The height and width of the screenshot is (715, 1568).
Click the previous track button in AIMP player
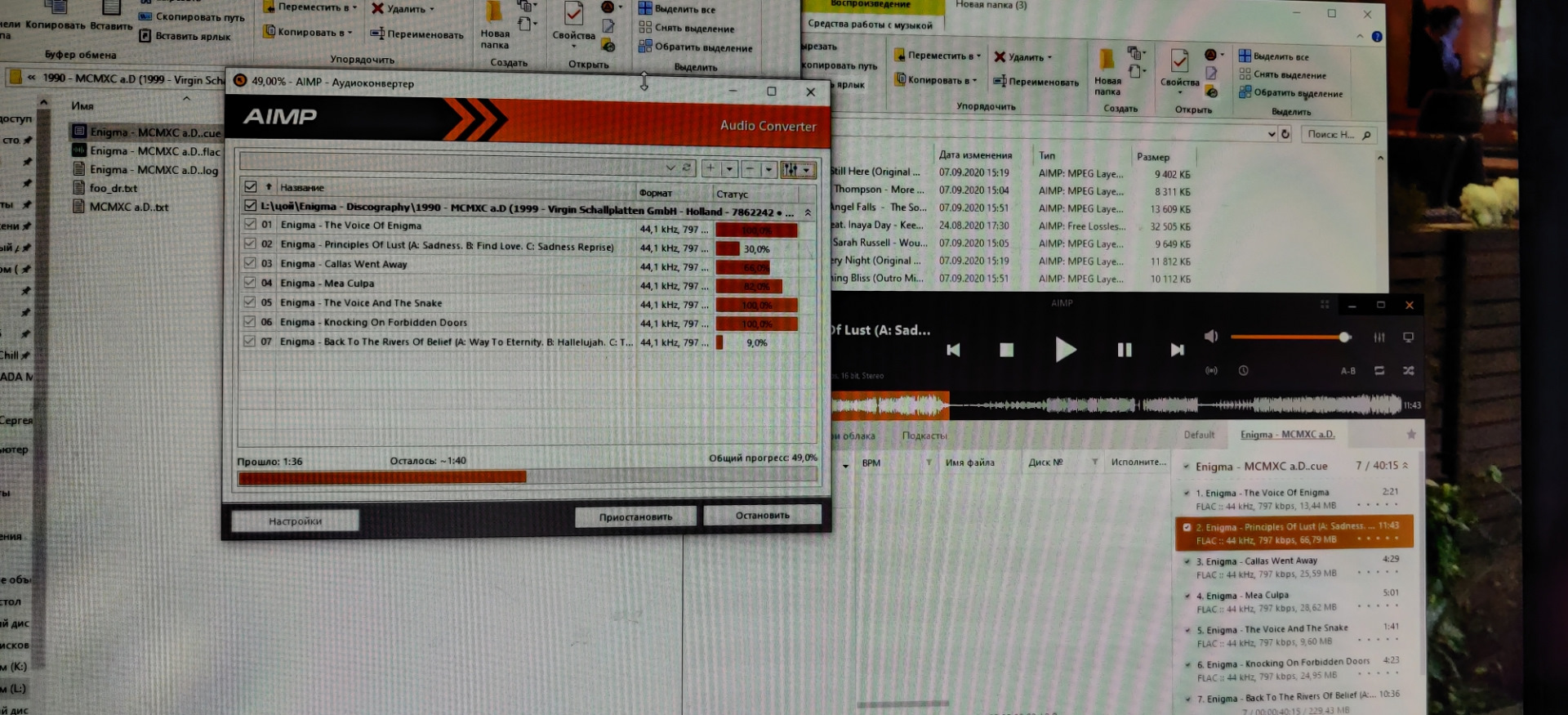point(953,350)
